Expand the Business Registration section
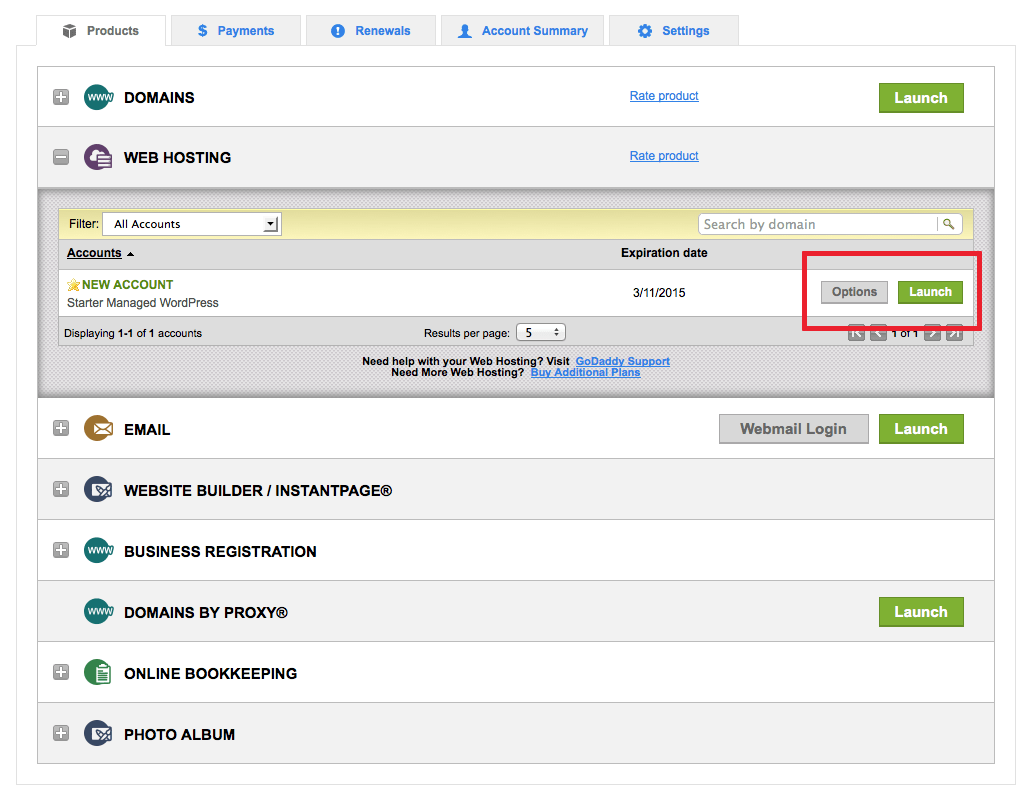The width and height of the screenshot is (1034, 801). [x=61, y=550]
